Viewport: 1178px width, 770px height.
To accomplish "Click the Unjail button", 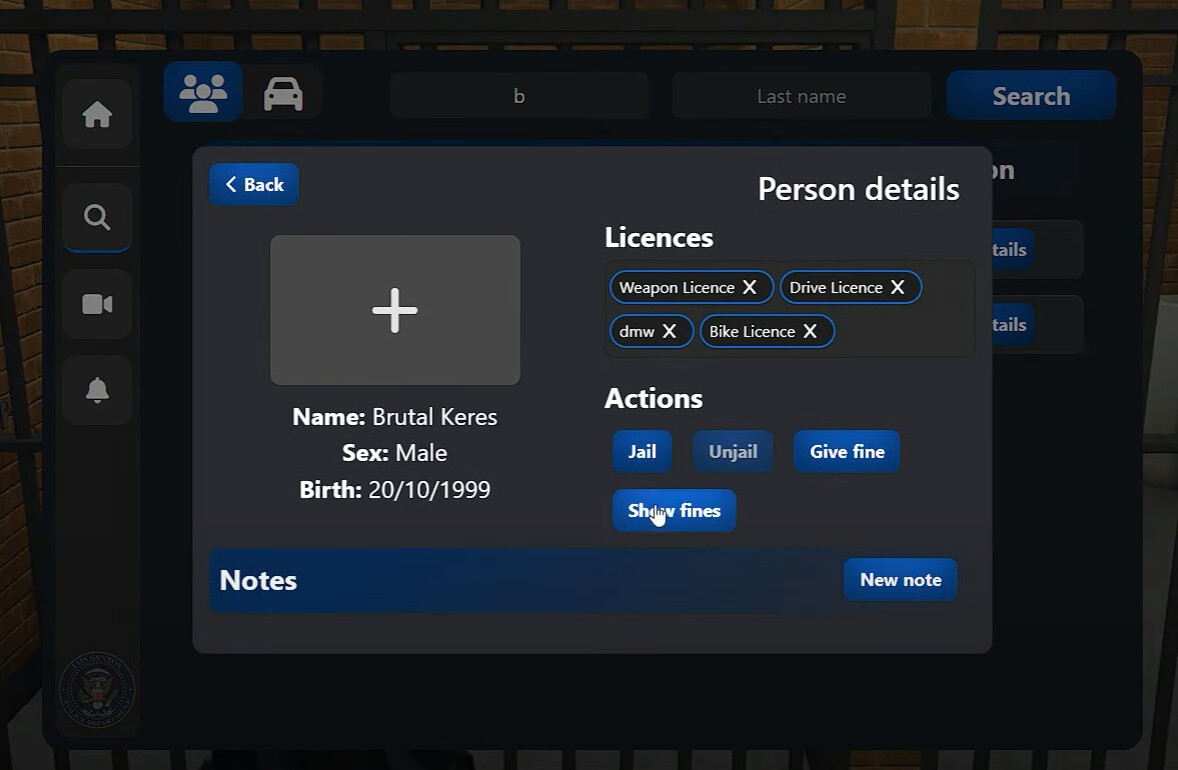I will click(733, 452).
